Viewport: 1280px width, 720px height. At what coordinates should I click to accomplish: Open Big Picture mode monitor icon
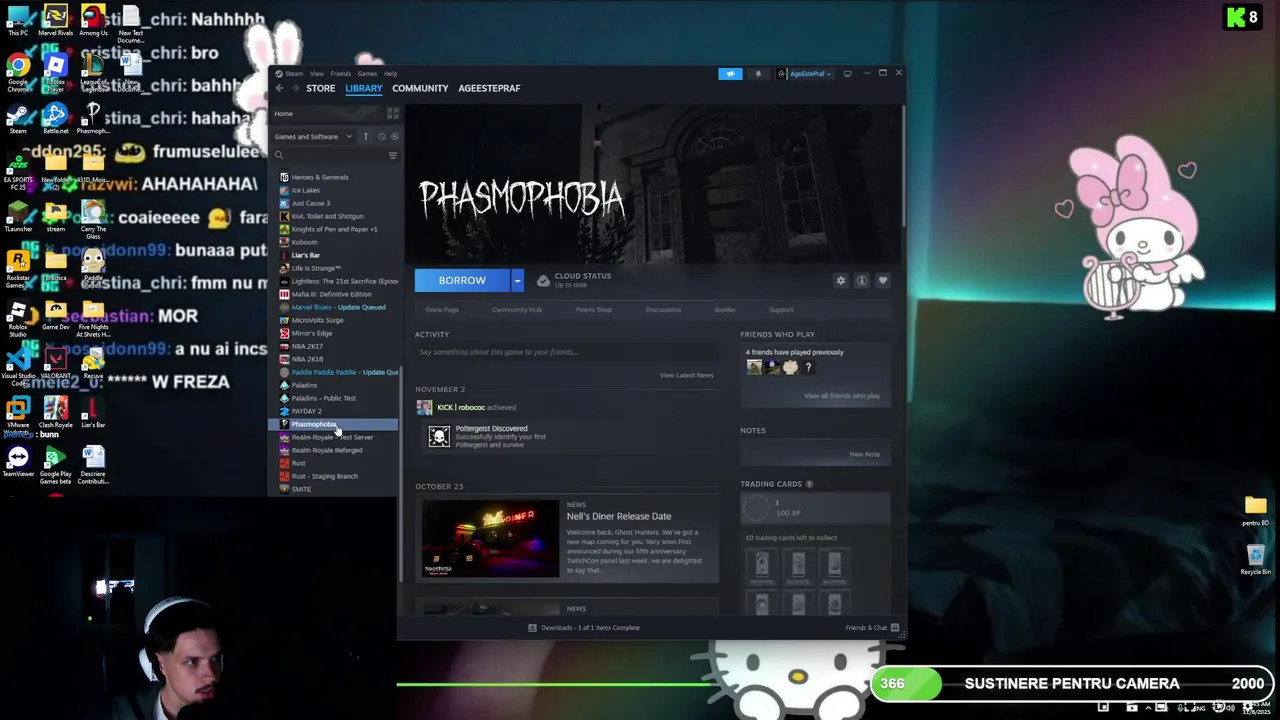coord(847,73)
